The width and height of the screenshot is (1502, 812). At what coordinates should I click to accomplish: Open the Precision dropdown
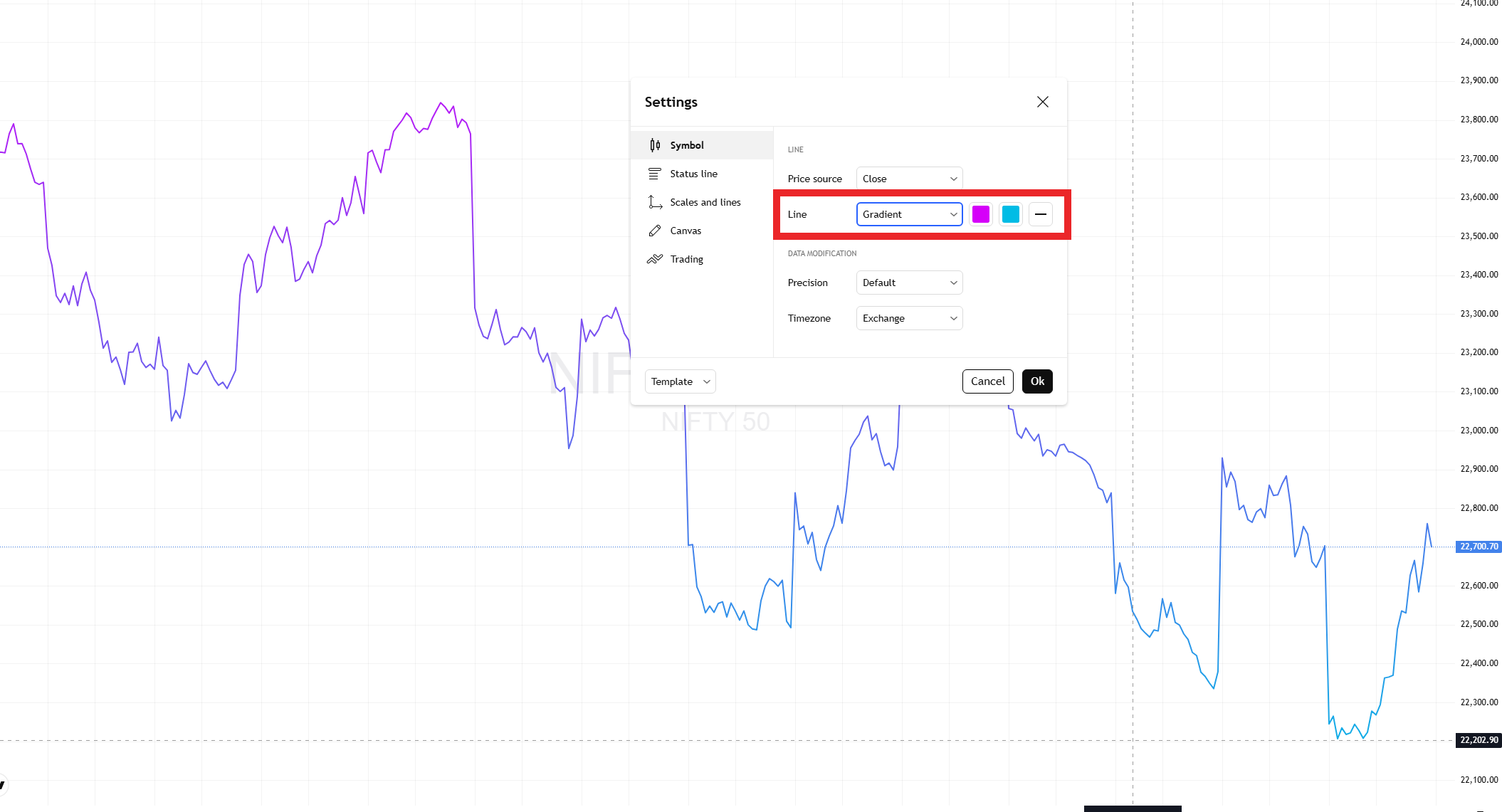click(909, 283)
